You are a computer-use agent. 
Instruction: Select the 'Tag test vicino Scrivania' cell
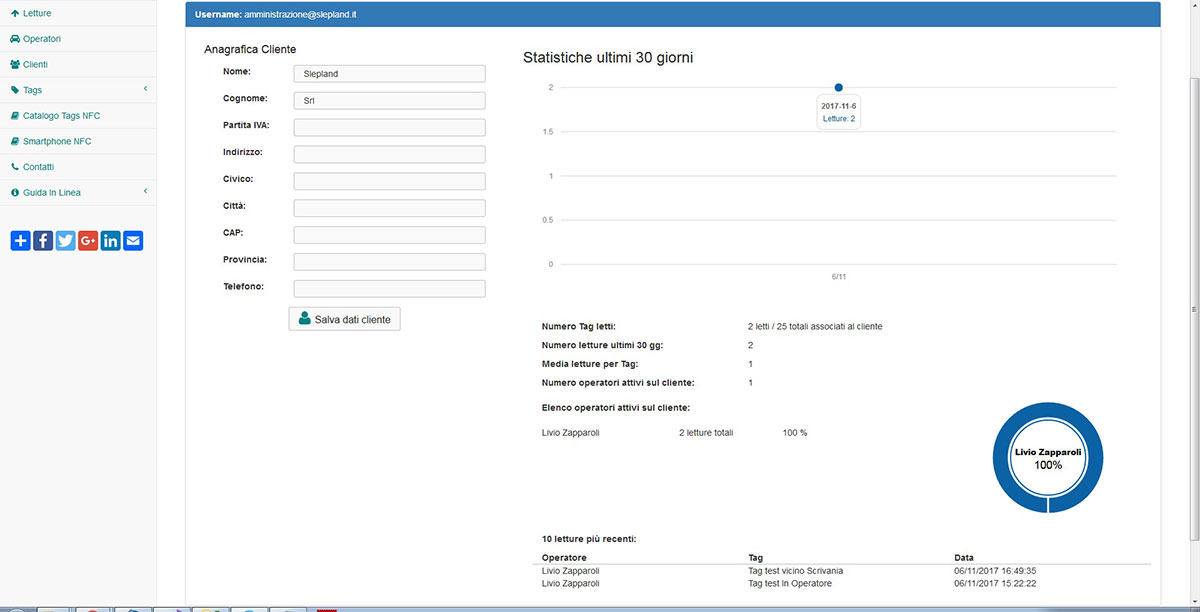pos(796,570)
